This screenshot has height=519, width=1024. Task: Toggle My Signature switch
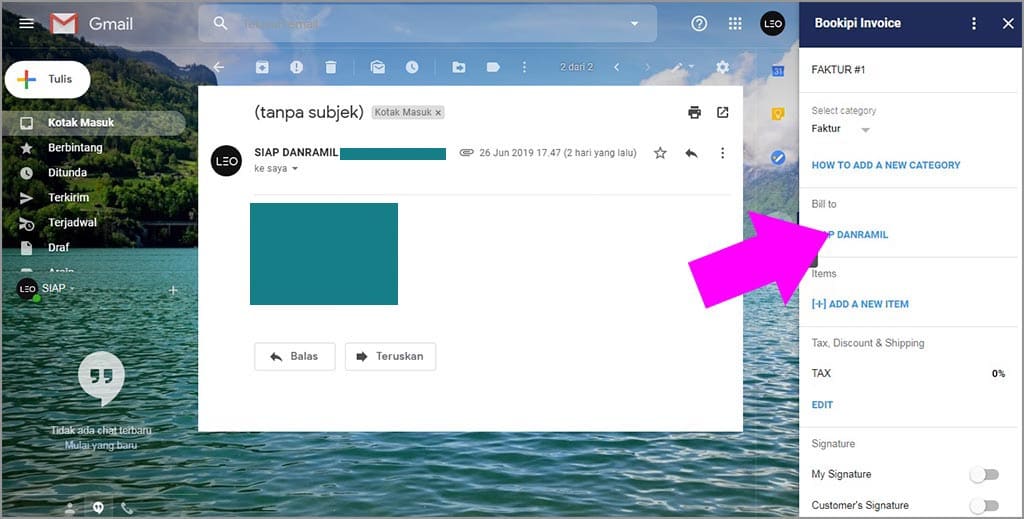point(984,475)
